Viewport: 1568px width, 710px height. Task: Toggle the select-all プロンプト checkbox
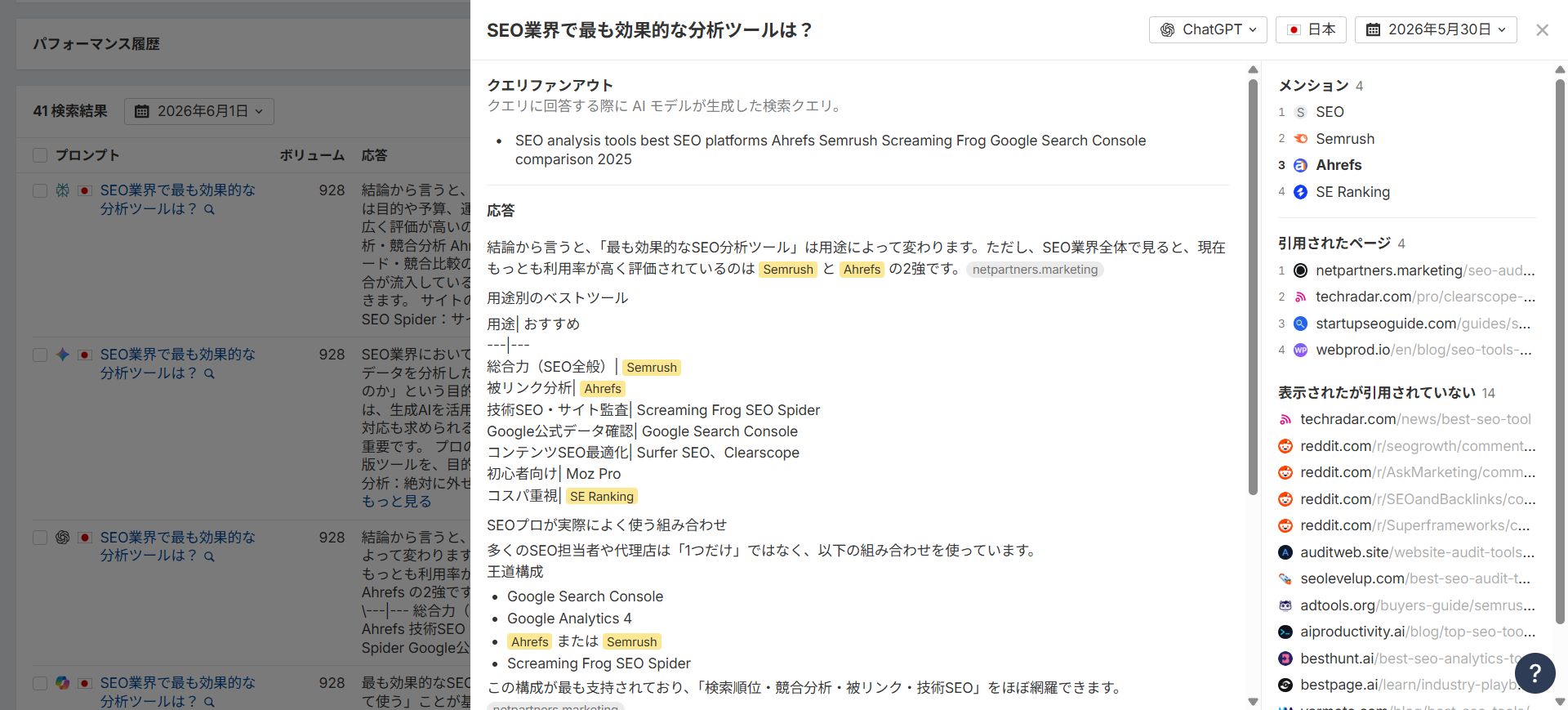tap(40, 155)
